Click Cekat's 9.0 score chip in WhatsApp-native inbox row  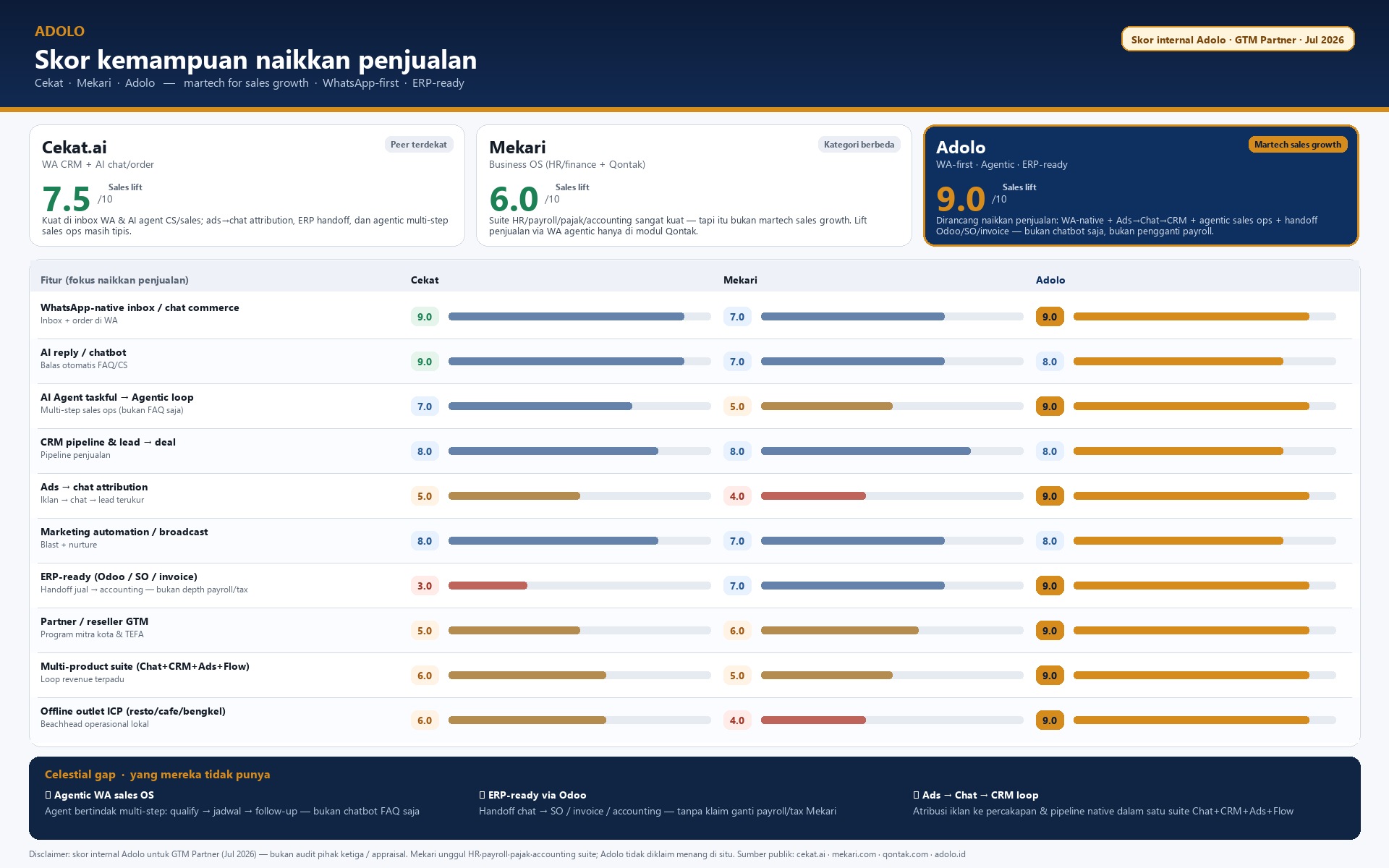[425, 317]
